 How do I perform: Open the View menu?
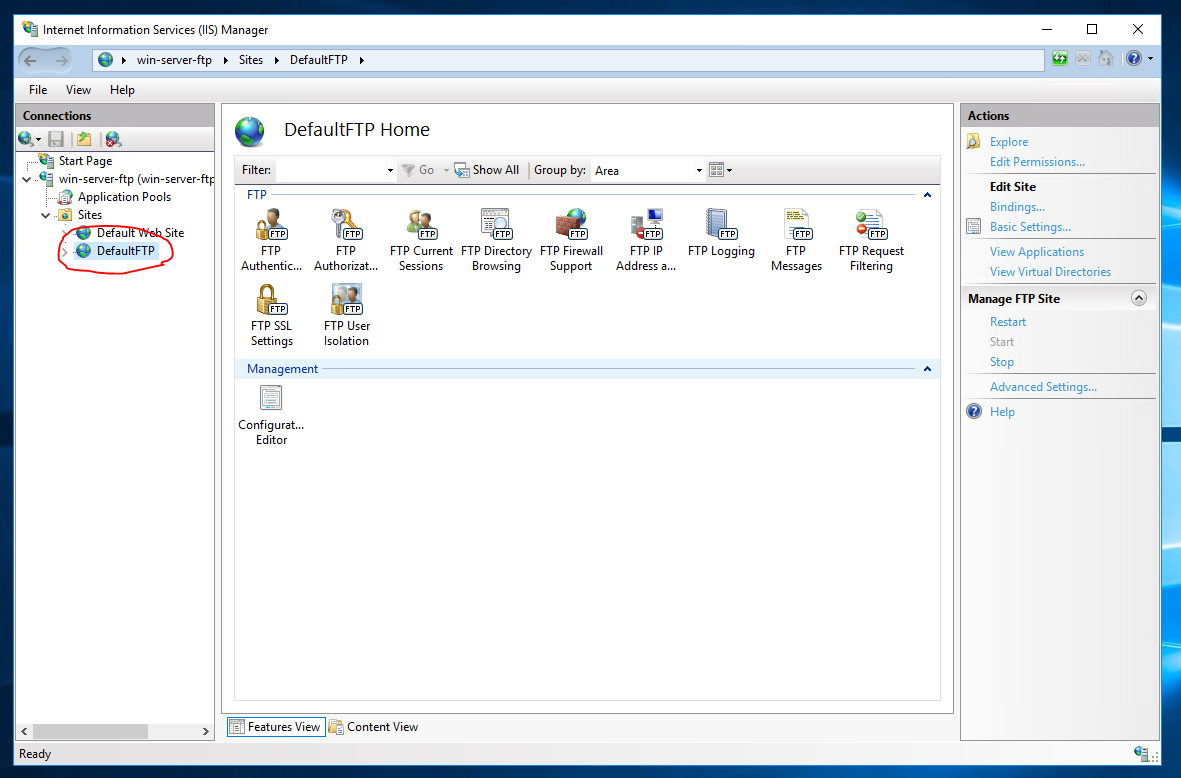pyautogui.click(x=78, y=90)
